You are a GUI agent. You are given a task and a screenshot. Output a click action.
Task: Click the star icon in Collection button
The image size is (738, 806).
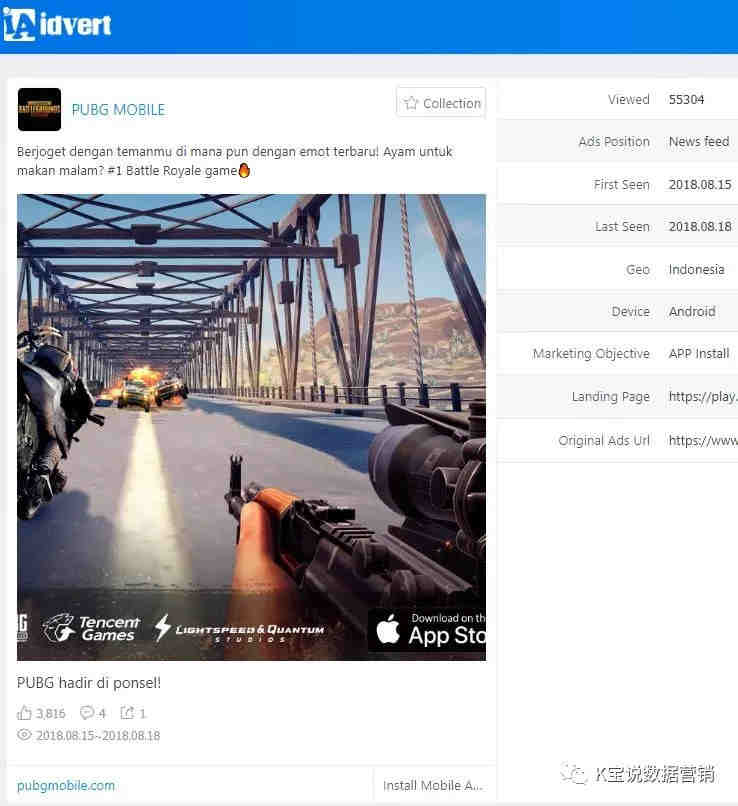(411, 103)
